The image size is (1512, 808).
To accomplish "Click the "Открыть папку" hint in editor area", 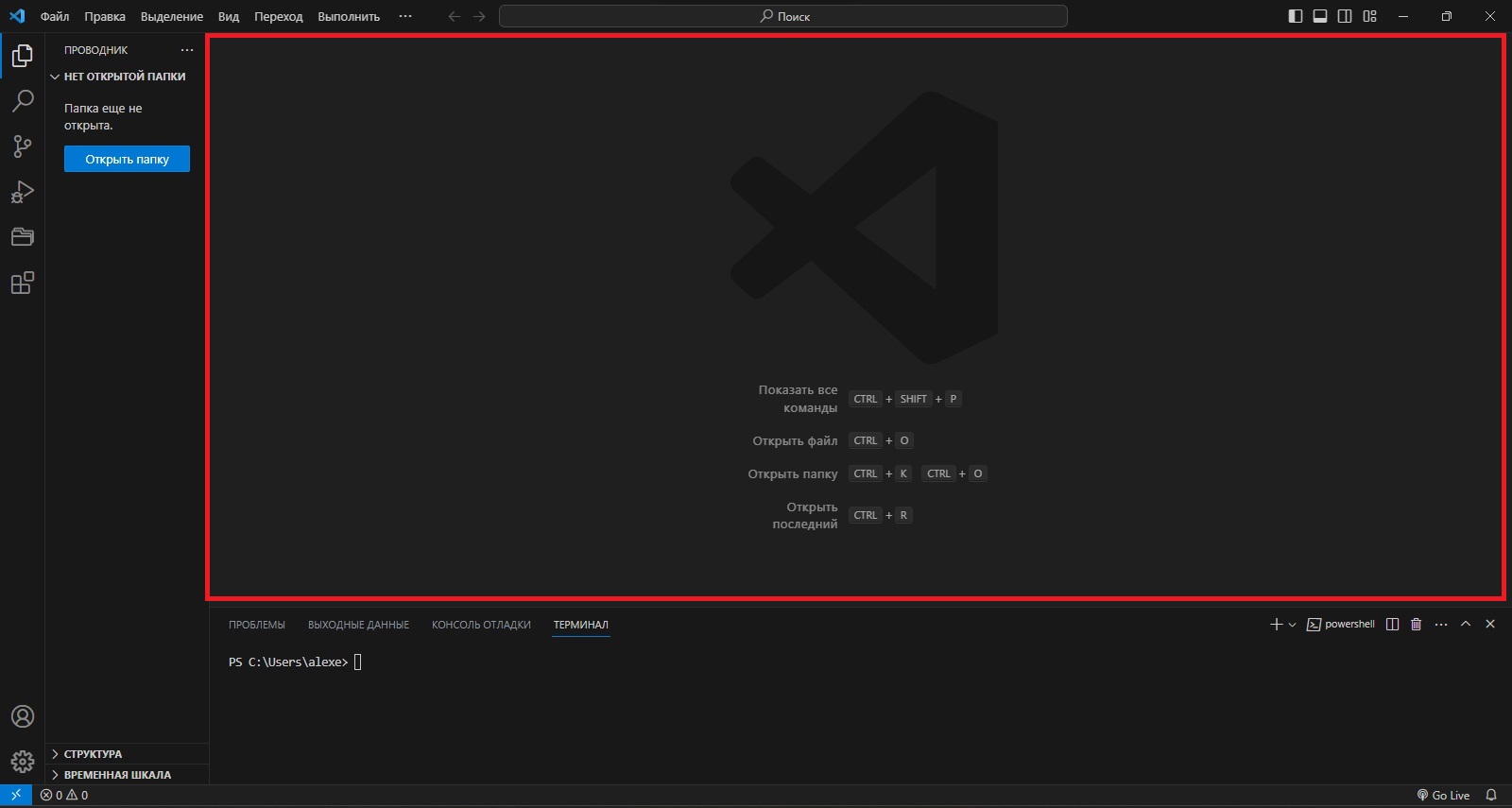I will click(793, 473).
